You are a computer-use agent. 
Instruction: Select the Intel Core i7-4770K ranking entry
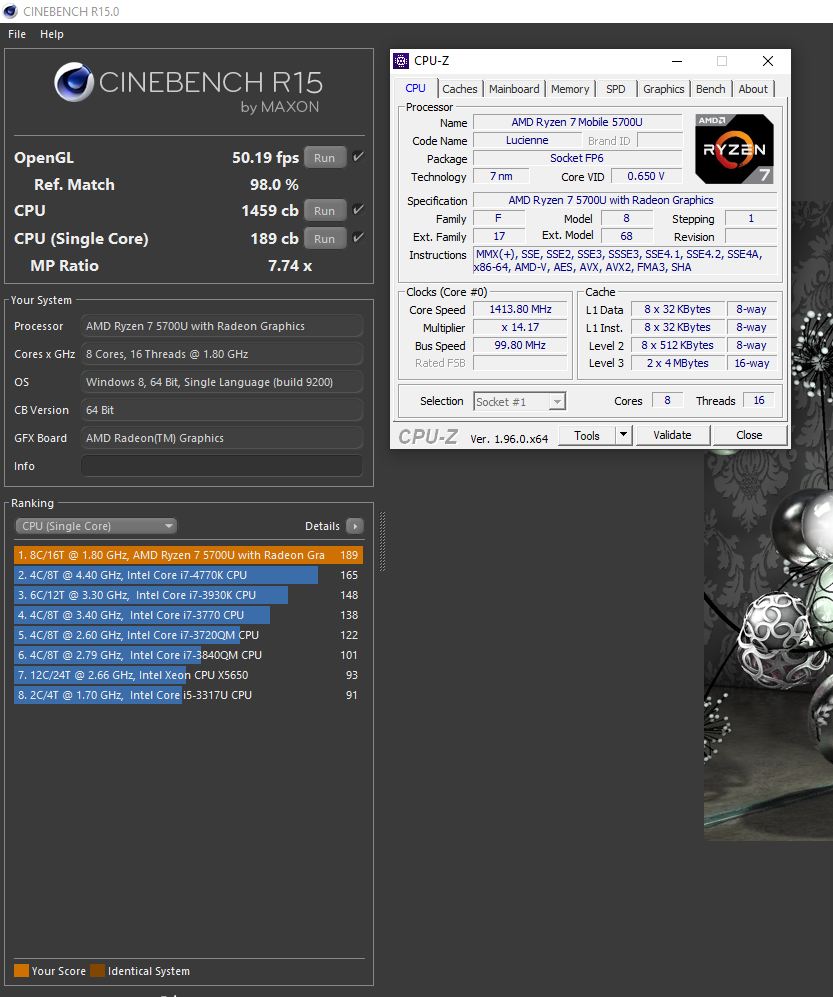point(166,575)
